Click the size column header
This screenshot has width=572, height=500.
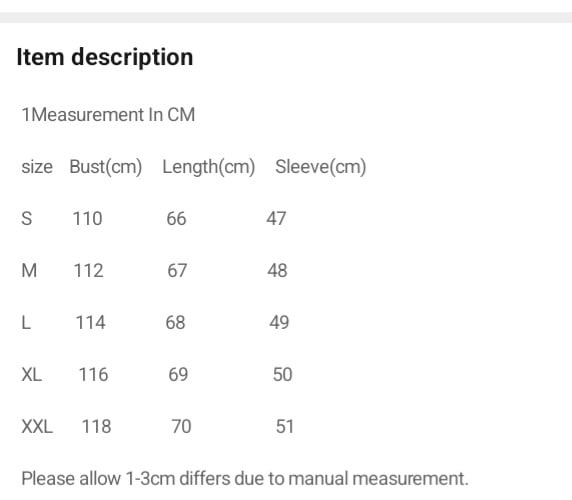(37, 167)
